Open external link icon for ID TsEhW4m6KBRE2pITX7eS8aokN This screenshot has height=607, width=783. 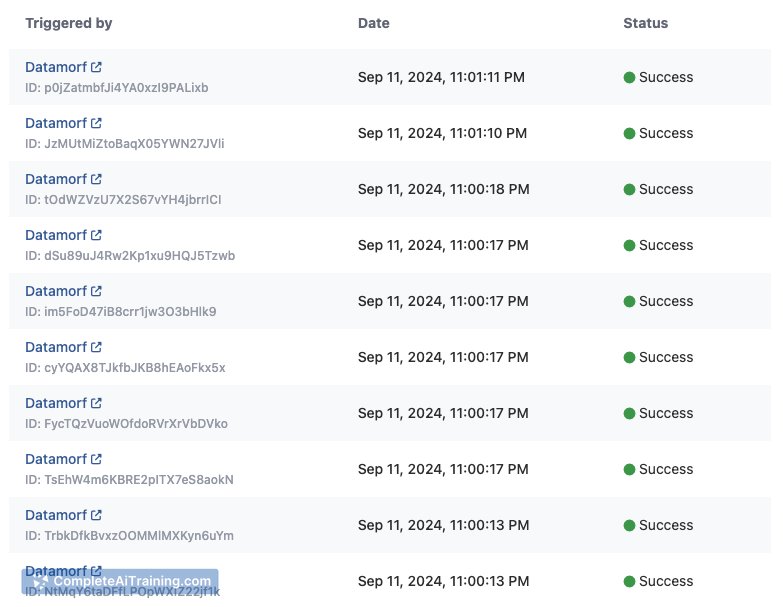coord(96,458)
